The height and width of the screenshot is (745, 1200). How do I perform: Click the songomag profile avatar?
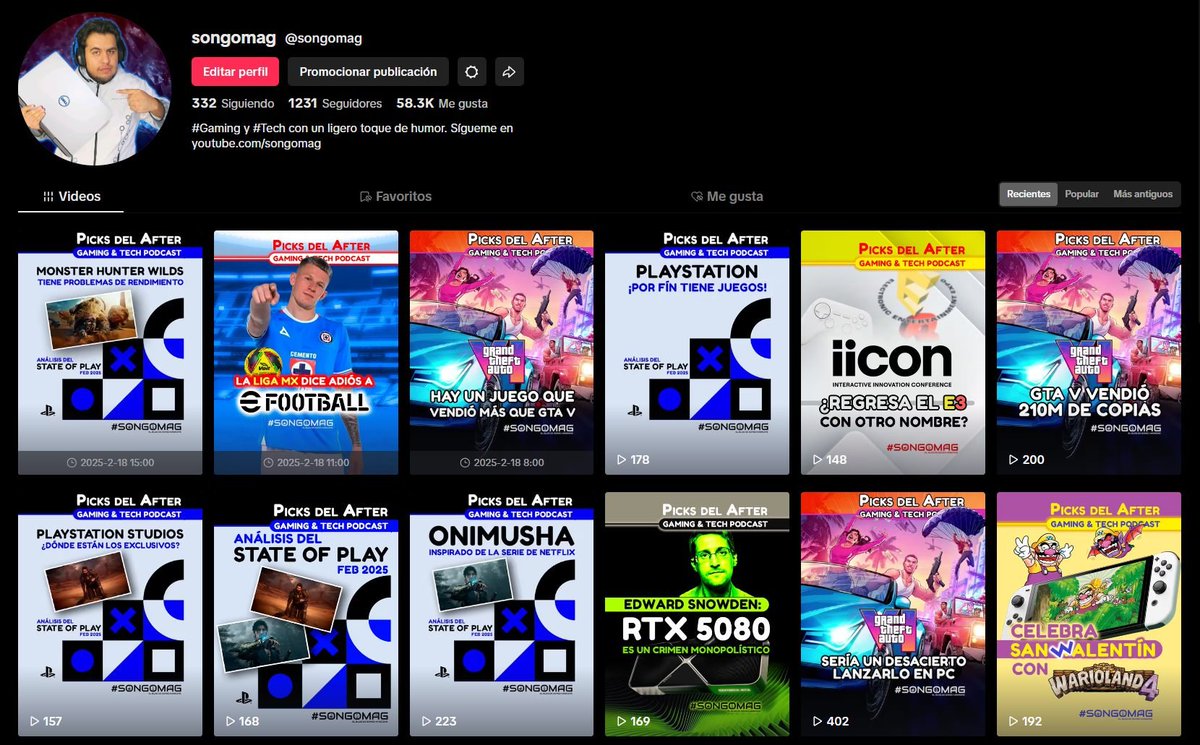click(x=95, y=90)
